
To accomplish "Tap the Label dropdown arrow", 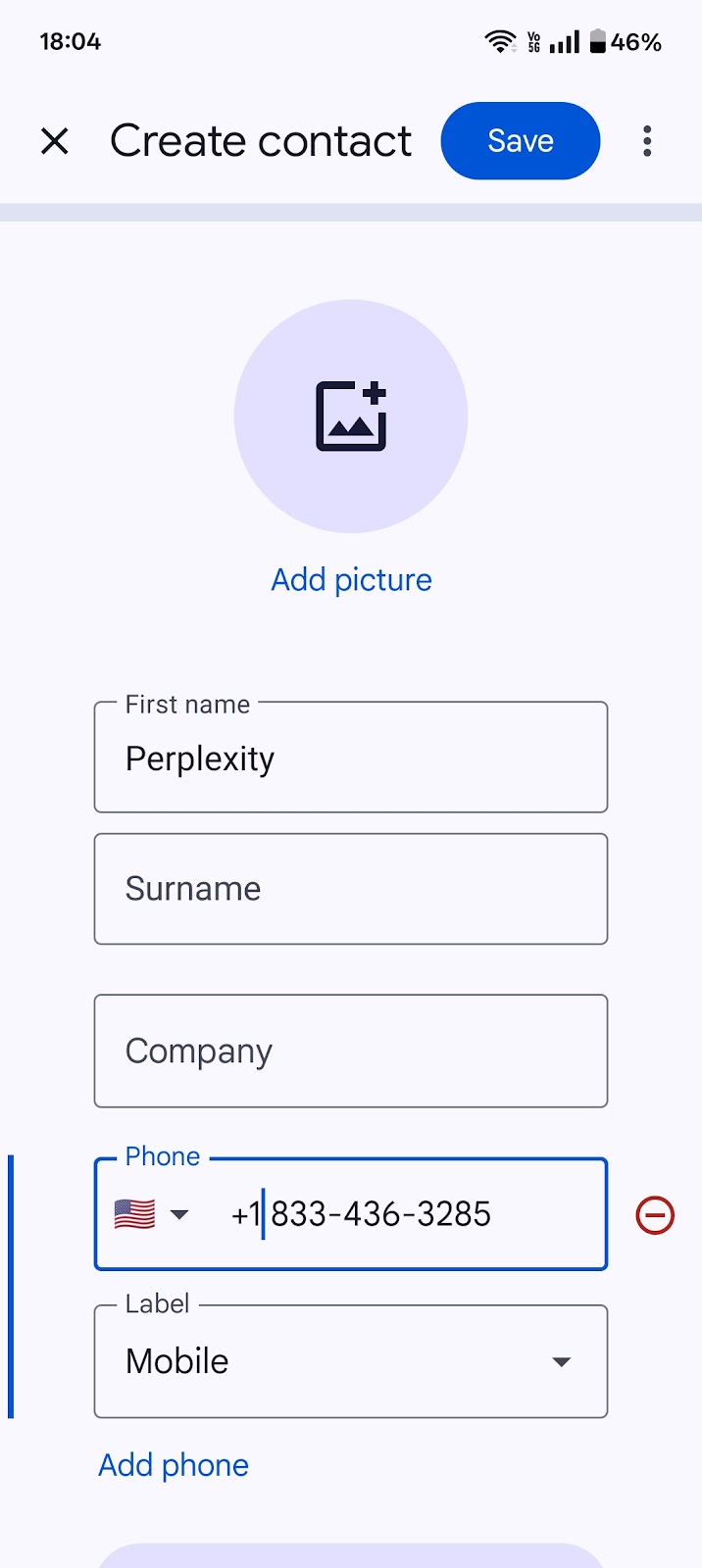I will pyautogui.click(x=561, y=1362).
